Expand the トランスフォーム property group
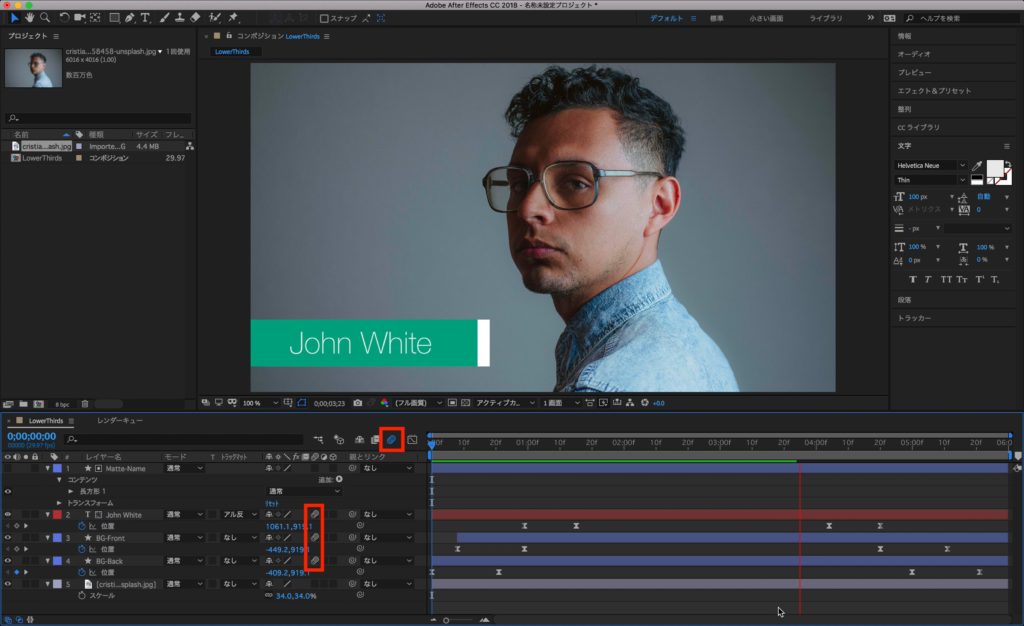This screenshot has height=626, width=1024. (x=59, y=503)
